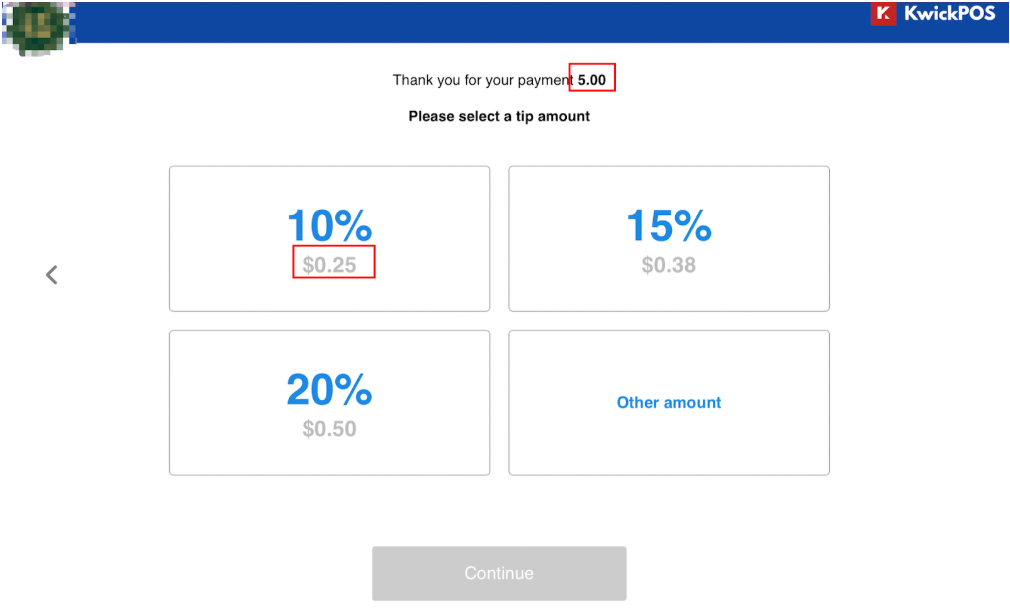Click the $0.25 tip value
The width and height of the screenshot is (1010, 616).
coord(329,265)
